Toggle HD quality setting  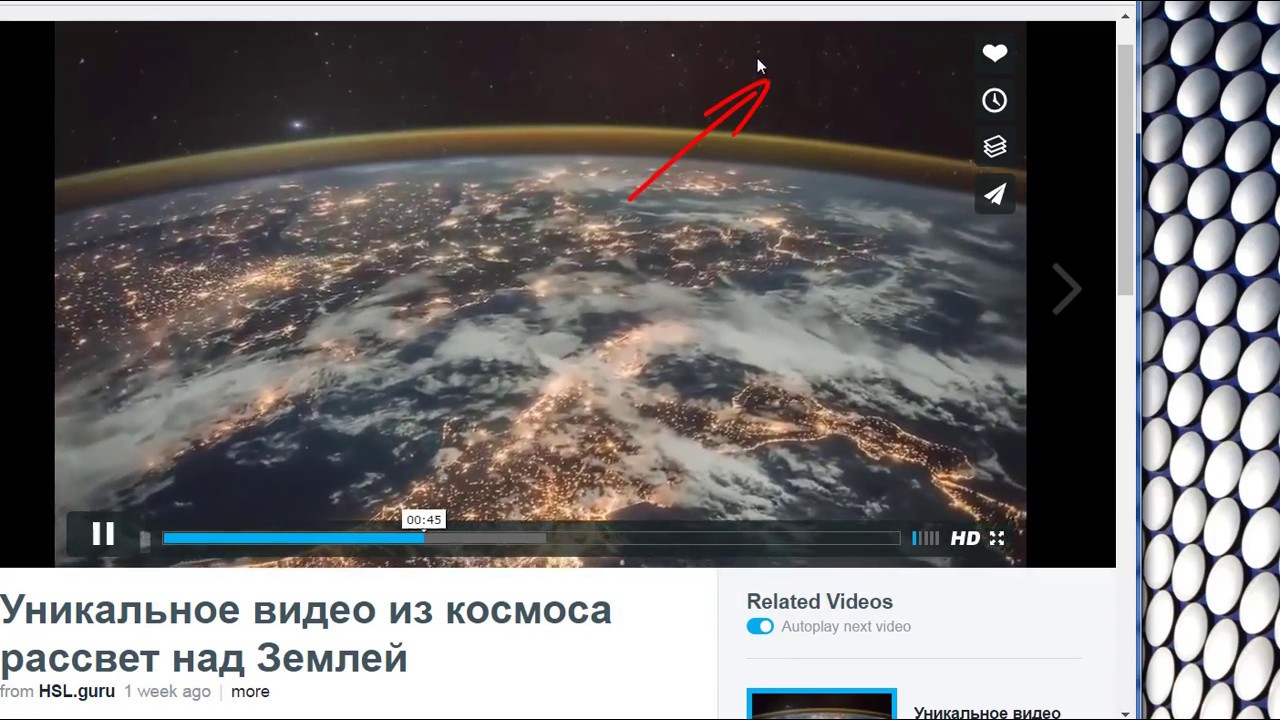click(965, 538)
